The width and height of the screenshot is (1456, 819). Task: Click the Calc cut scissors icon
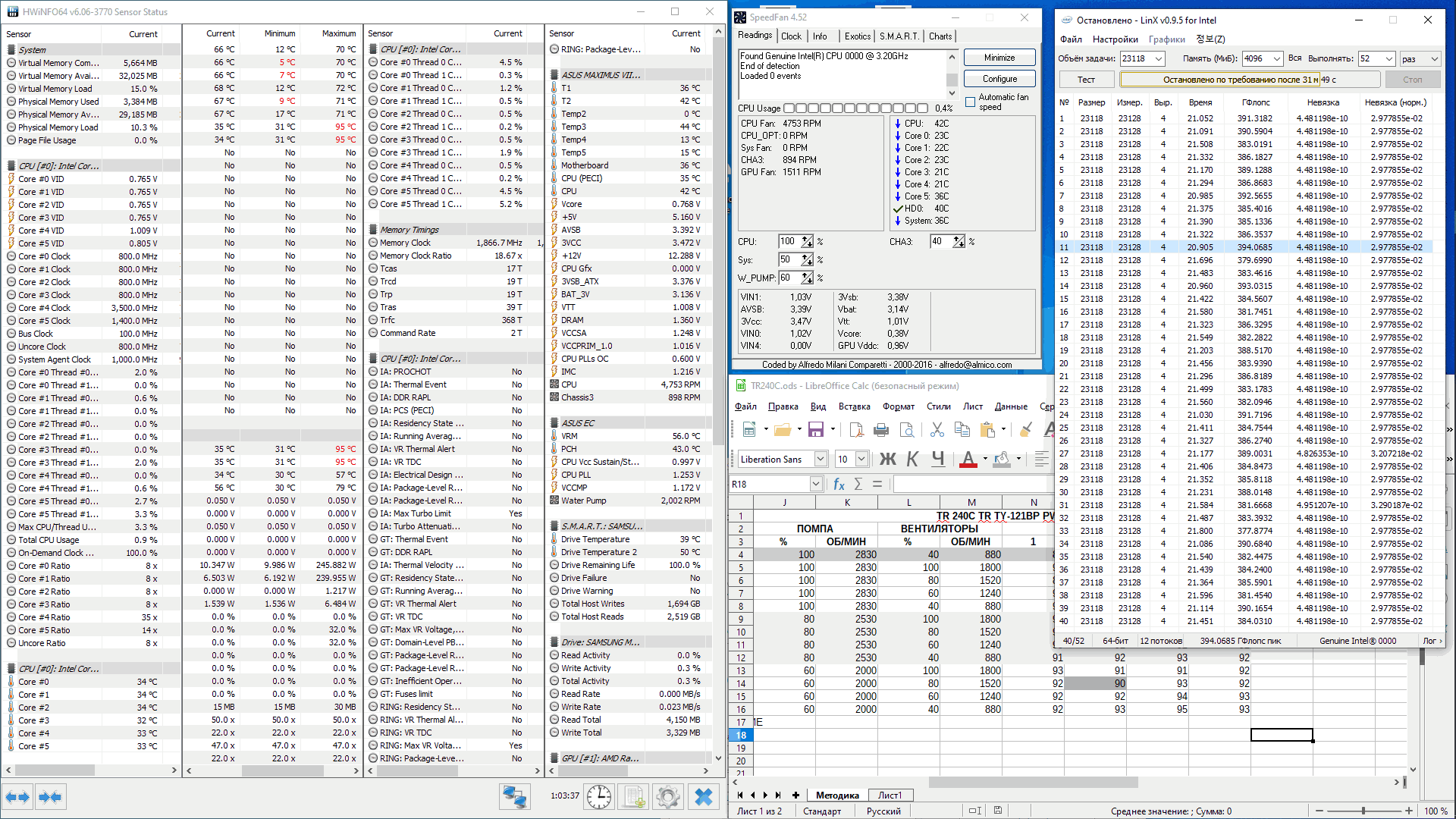point(937,430)
